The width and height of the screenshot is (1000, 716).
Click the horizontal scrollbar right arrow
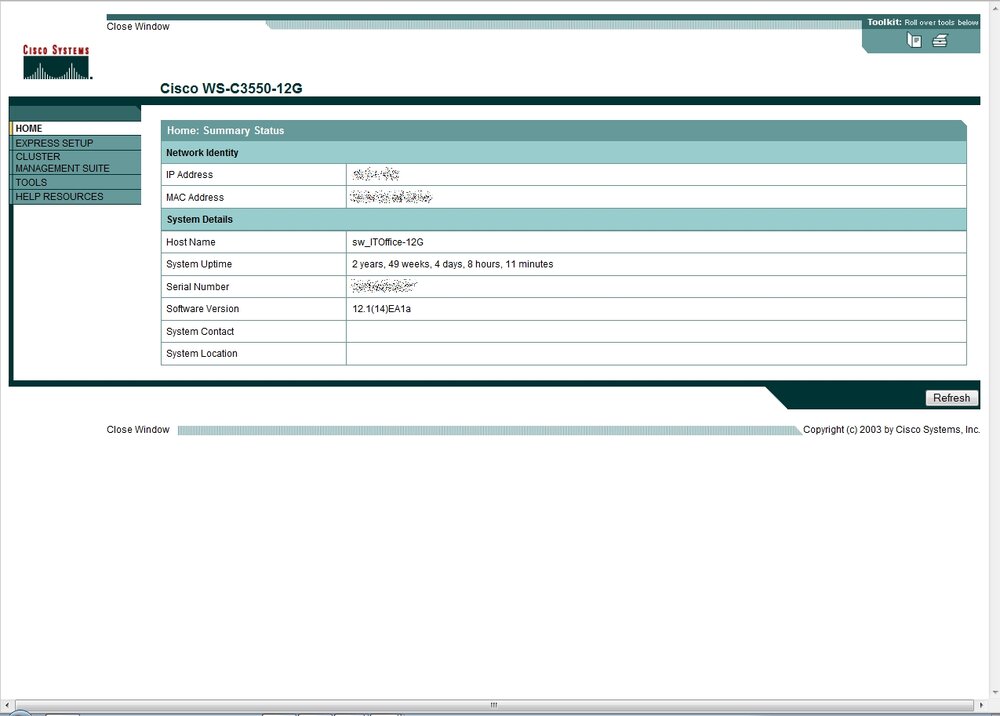coord(982,705)
